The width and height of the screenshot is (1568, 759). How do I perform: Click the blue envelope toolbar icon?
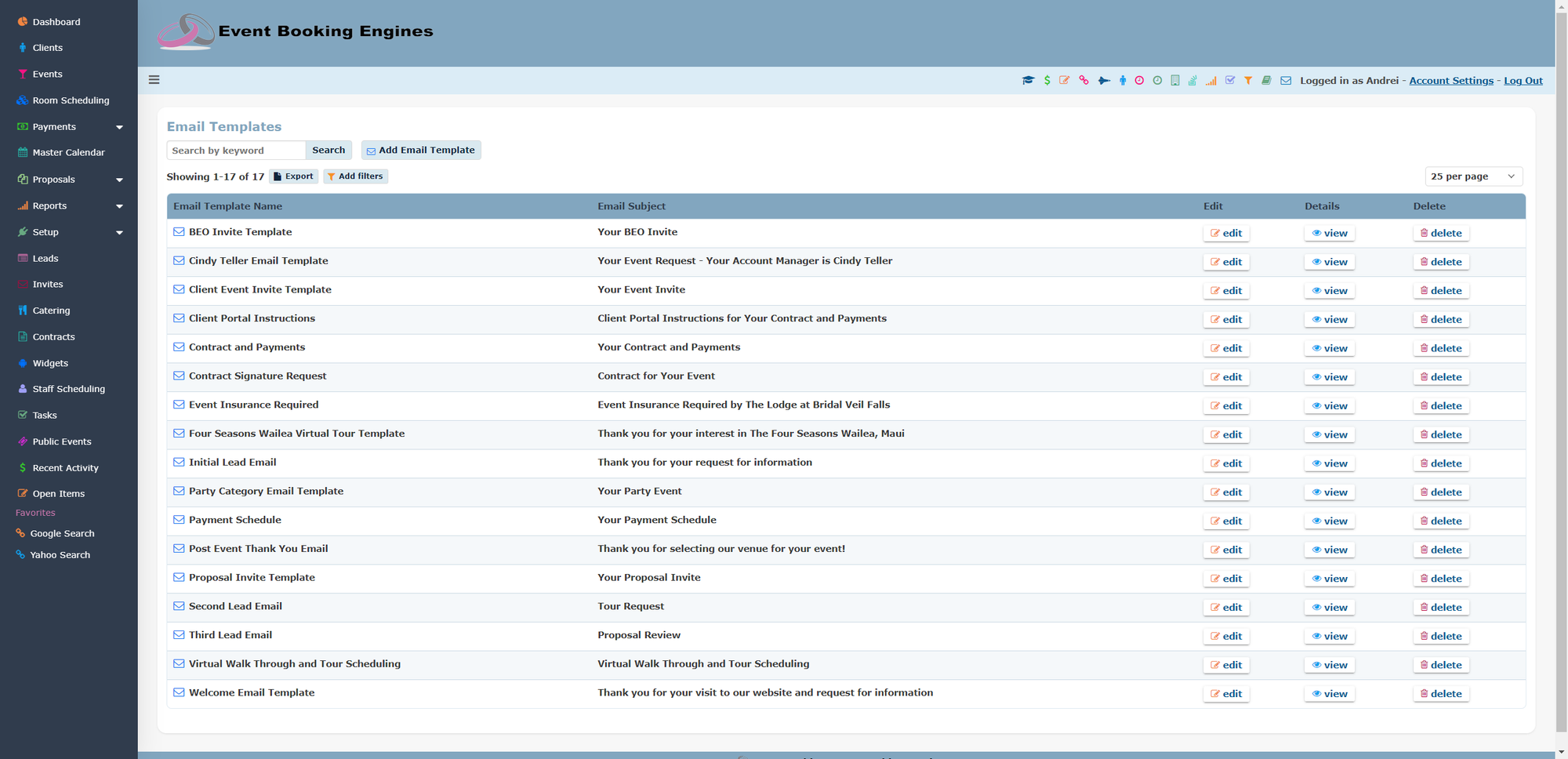coord(1286,80)
